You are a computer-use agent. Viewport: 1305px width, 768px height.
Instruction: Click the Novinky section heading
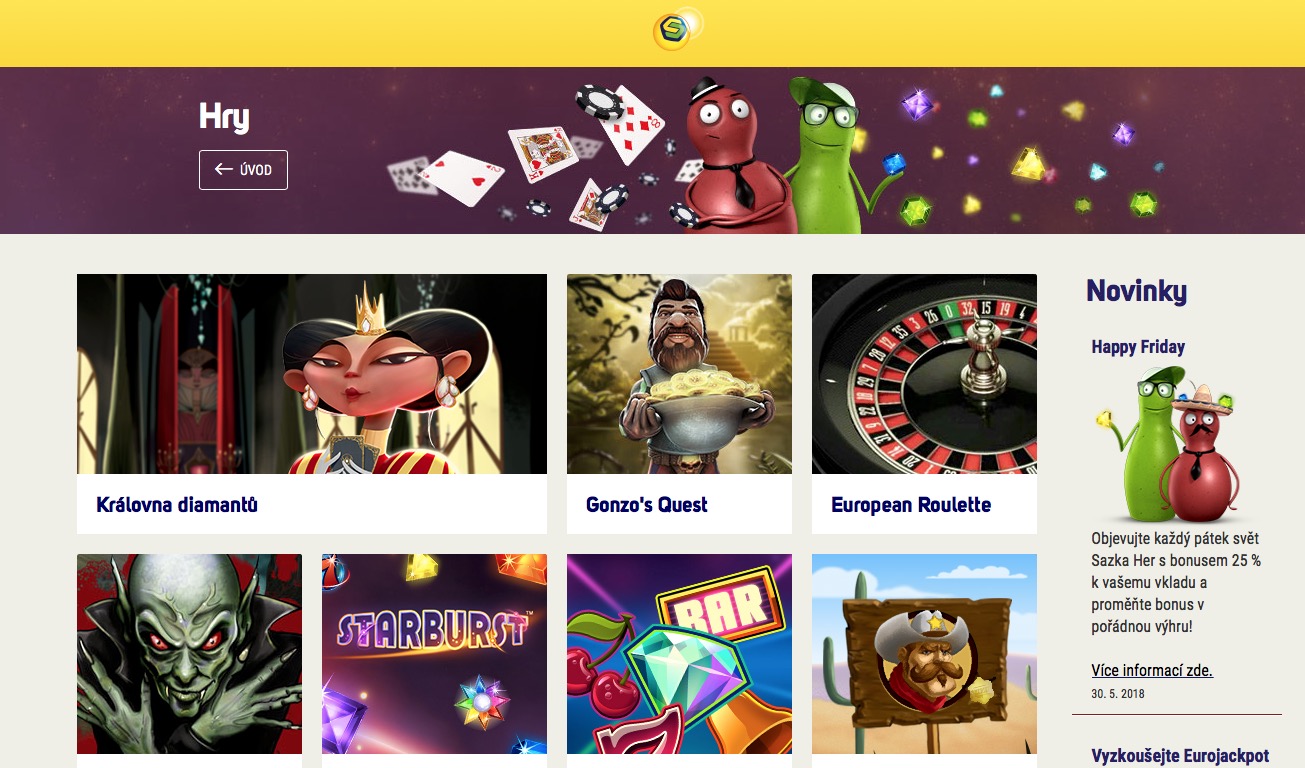click(1136, 291)
